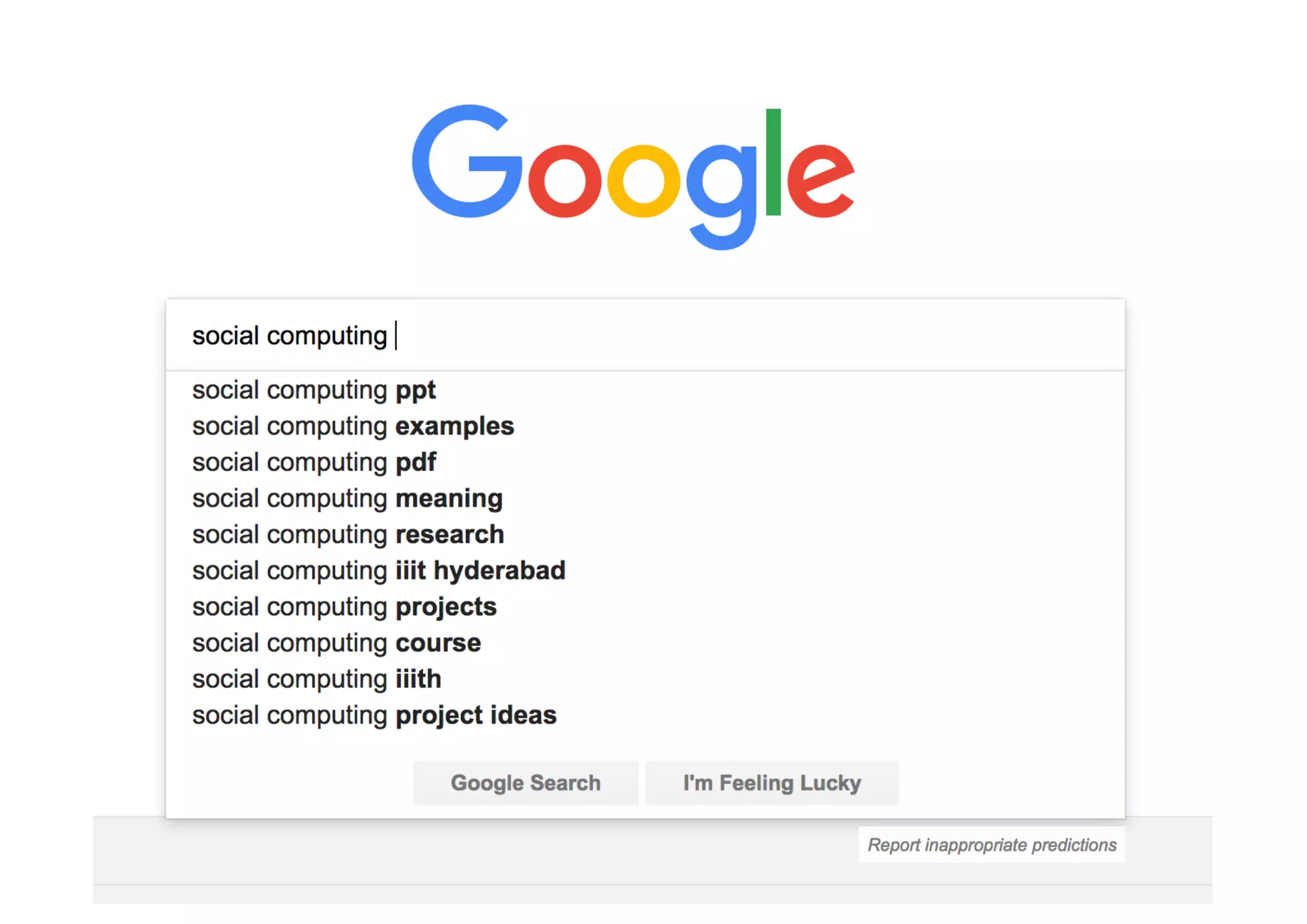This screenshot has width=1307, height=924.
Task: Pick the 'social computing pdf' suggestion
Action: pyautogui.click(x=314, y=462)
